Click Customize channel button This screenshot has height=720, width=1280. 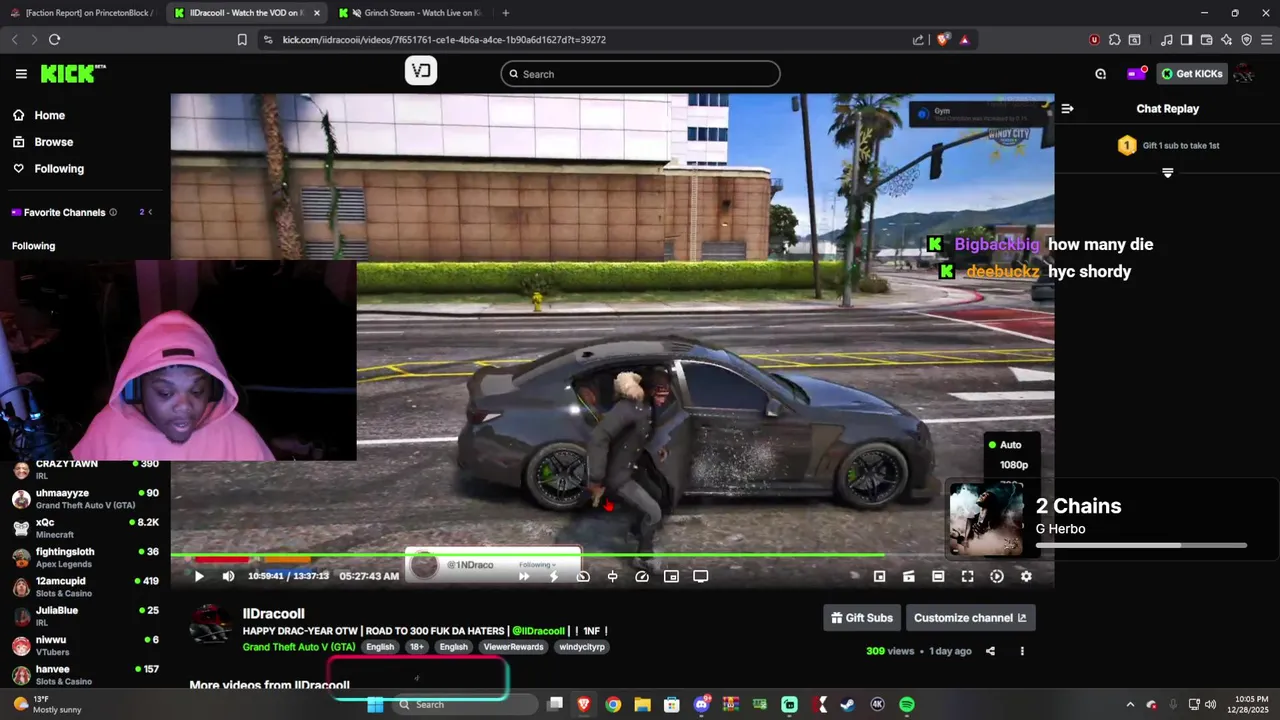[x=970, y=618]
